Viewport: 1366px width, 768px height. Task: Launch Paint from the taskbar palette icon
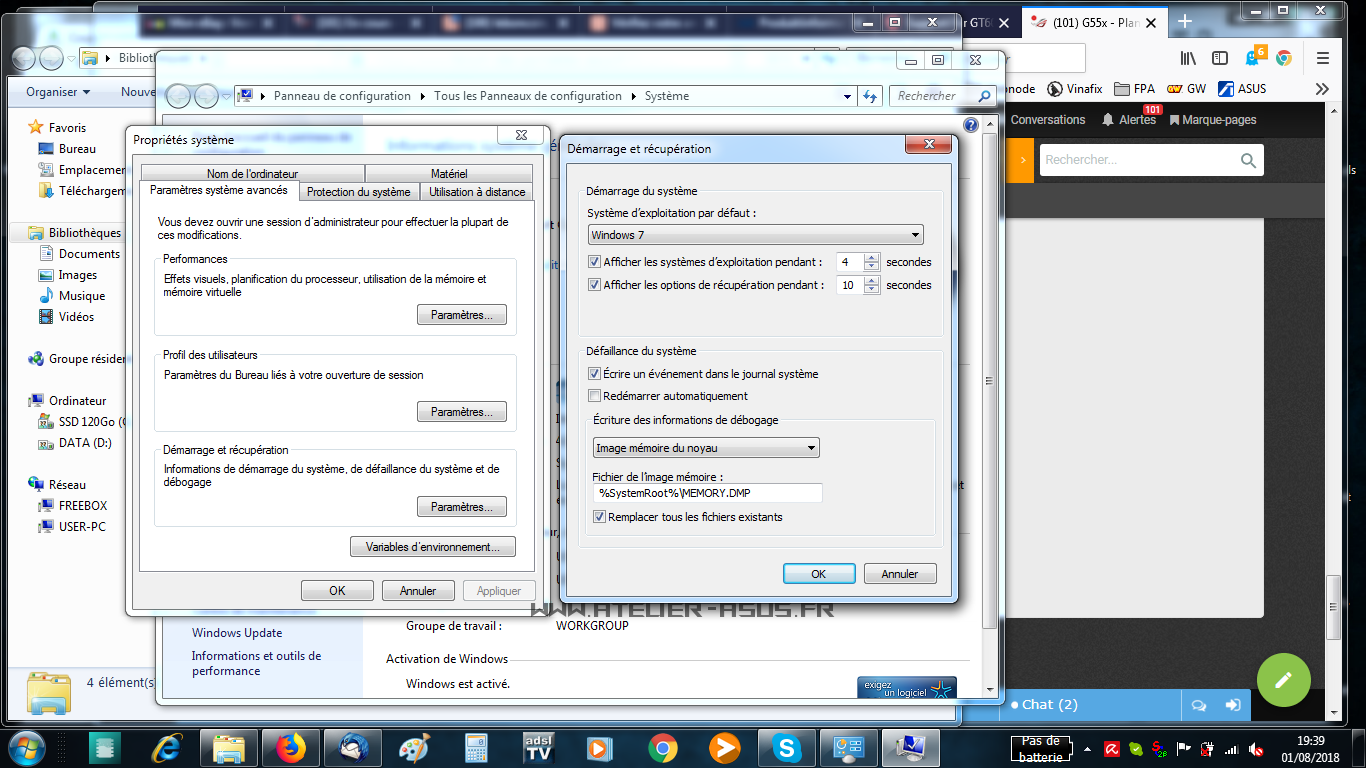coord(414,748)
